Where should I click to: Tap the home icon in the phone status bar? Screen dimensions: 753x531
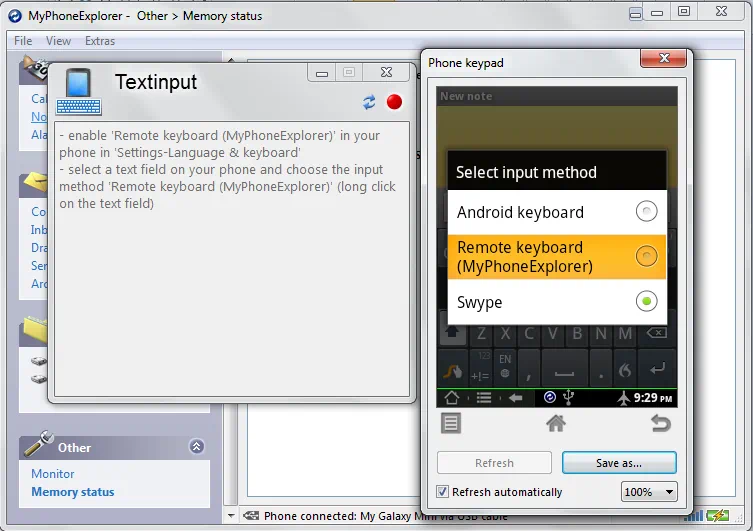[x=452, y=398]
